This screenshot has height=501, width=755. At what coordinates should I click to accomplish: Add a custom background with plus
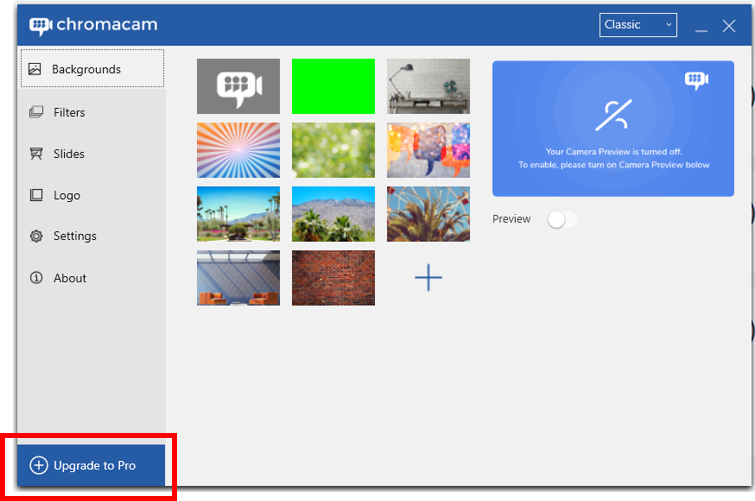[429, 278]
